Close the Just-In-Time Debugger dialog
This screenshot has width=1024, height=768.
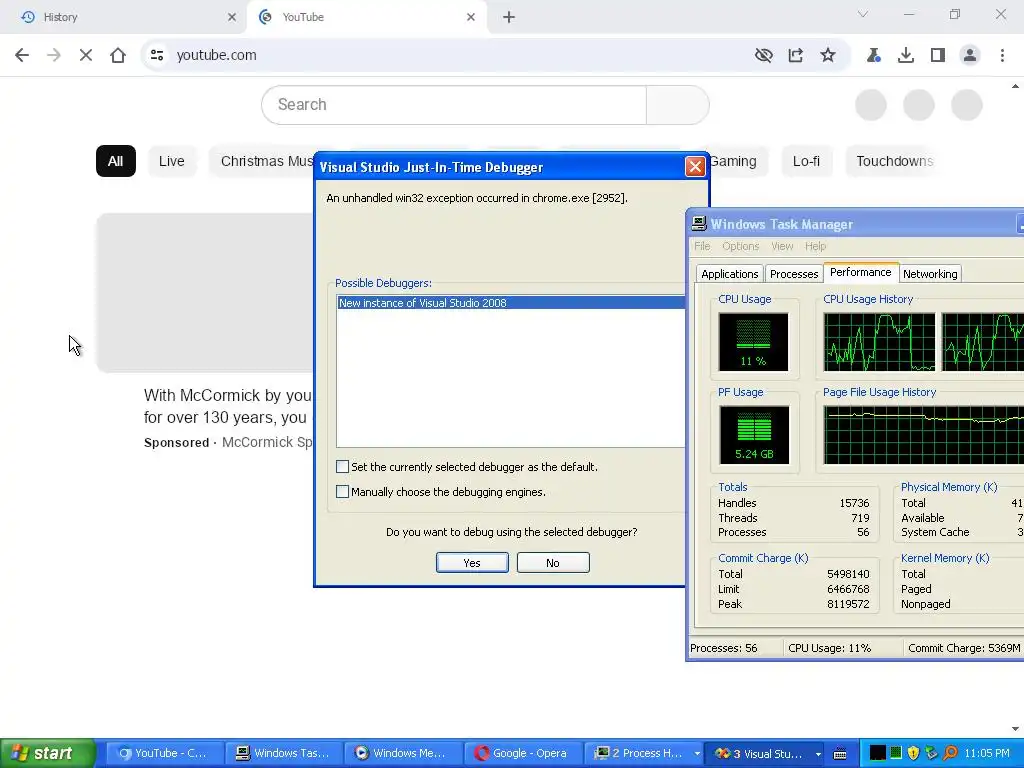point(695,167)
